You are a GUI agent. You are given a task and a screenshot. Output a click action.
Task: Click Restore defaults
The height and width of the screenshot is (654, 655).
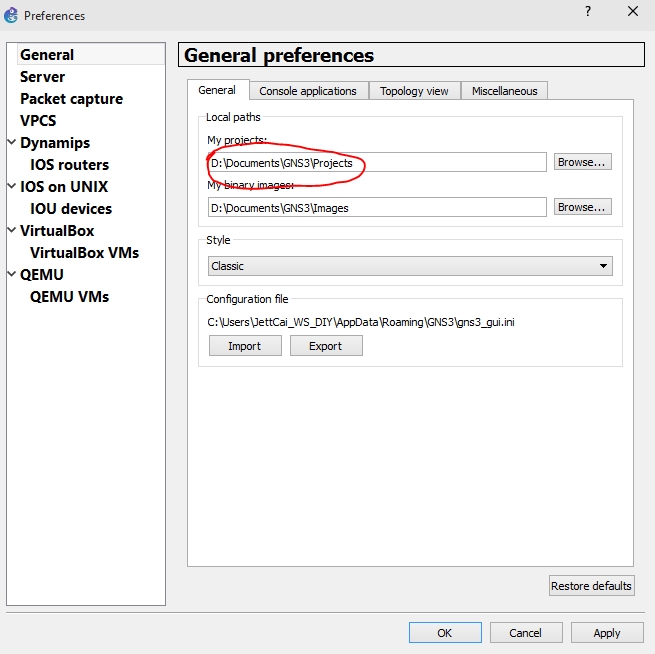click(592, 586)
